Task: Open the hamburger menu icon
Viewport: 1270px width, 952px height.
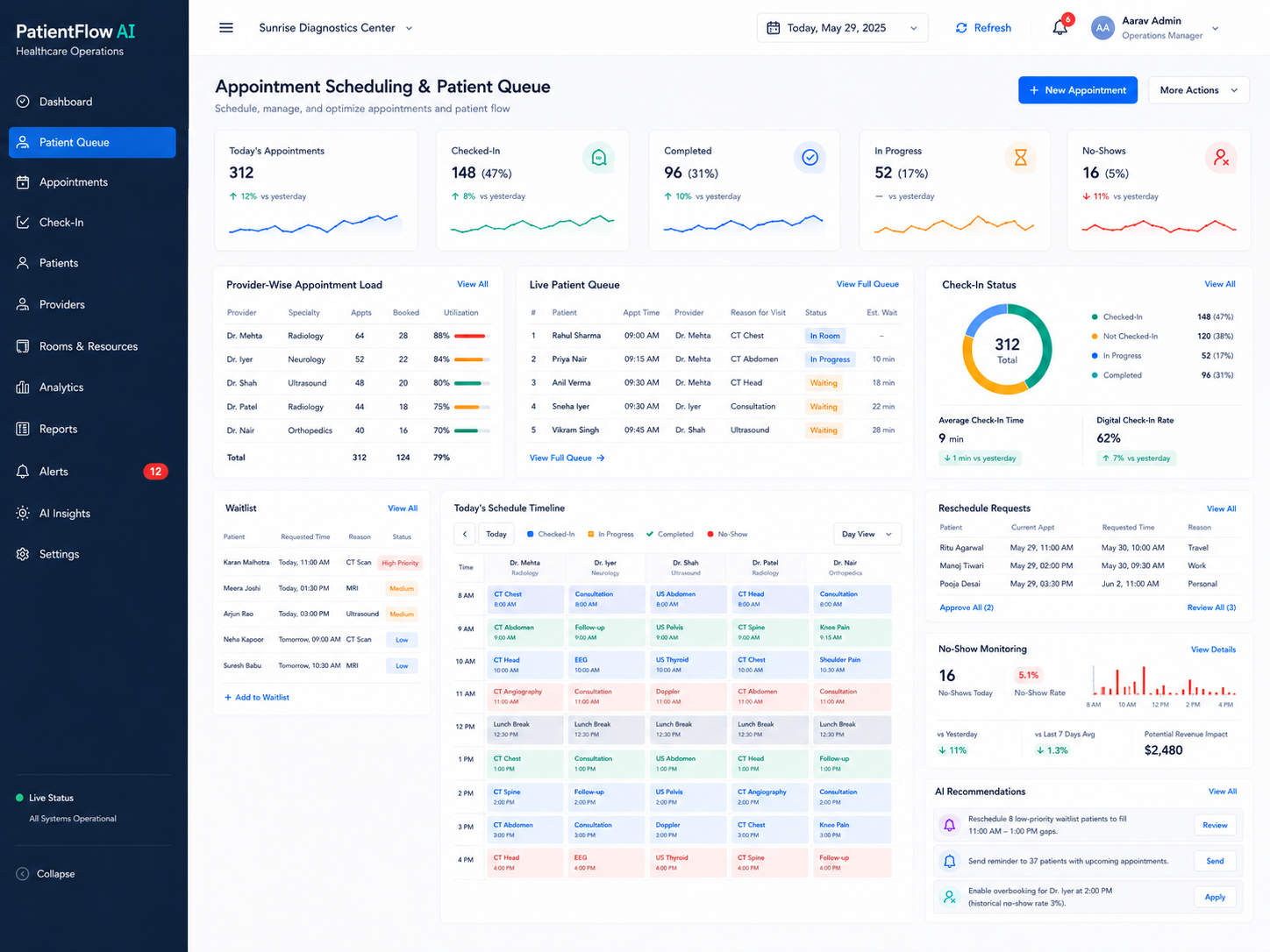Action: [x=226, y=28]
